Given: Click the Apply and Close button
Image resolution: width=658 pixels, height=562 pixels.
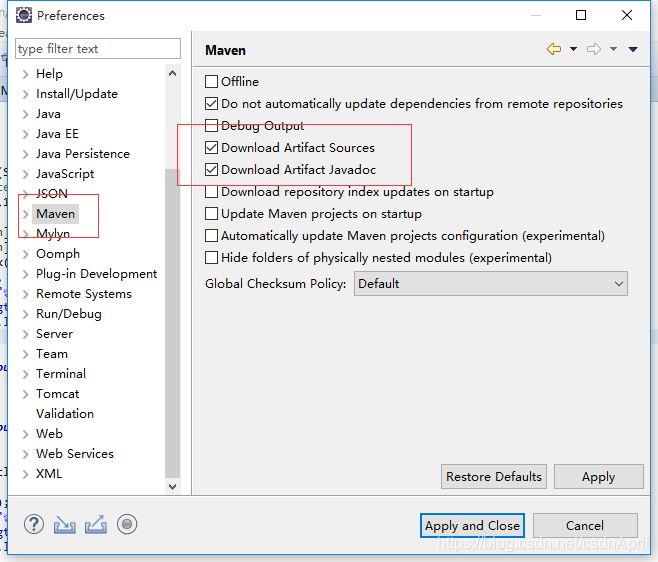Looking at the screenshot, I should [472, 525].
